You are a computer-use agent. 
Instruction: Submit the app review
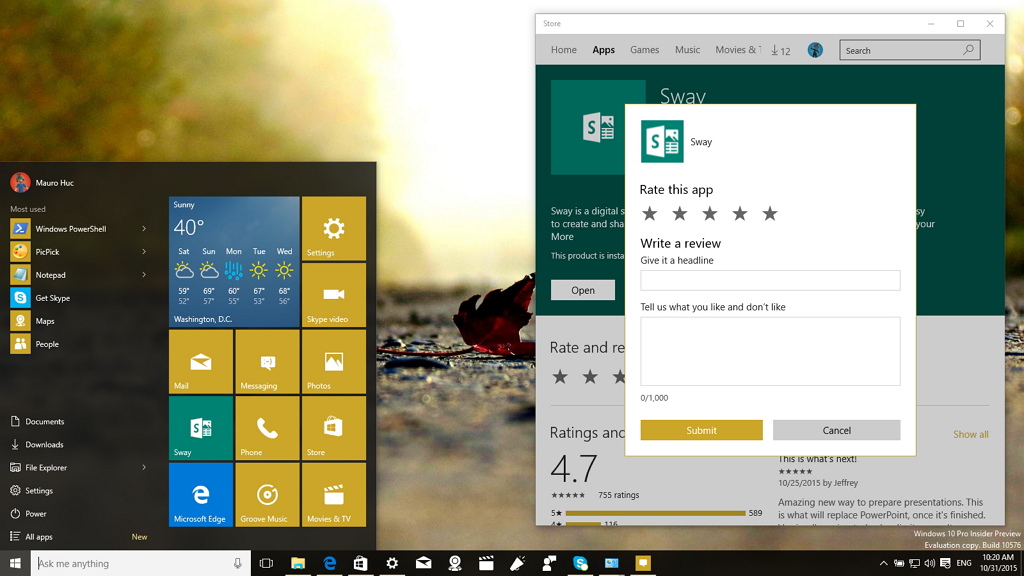[701, 430]
